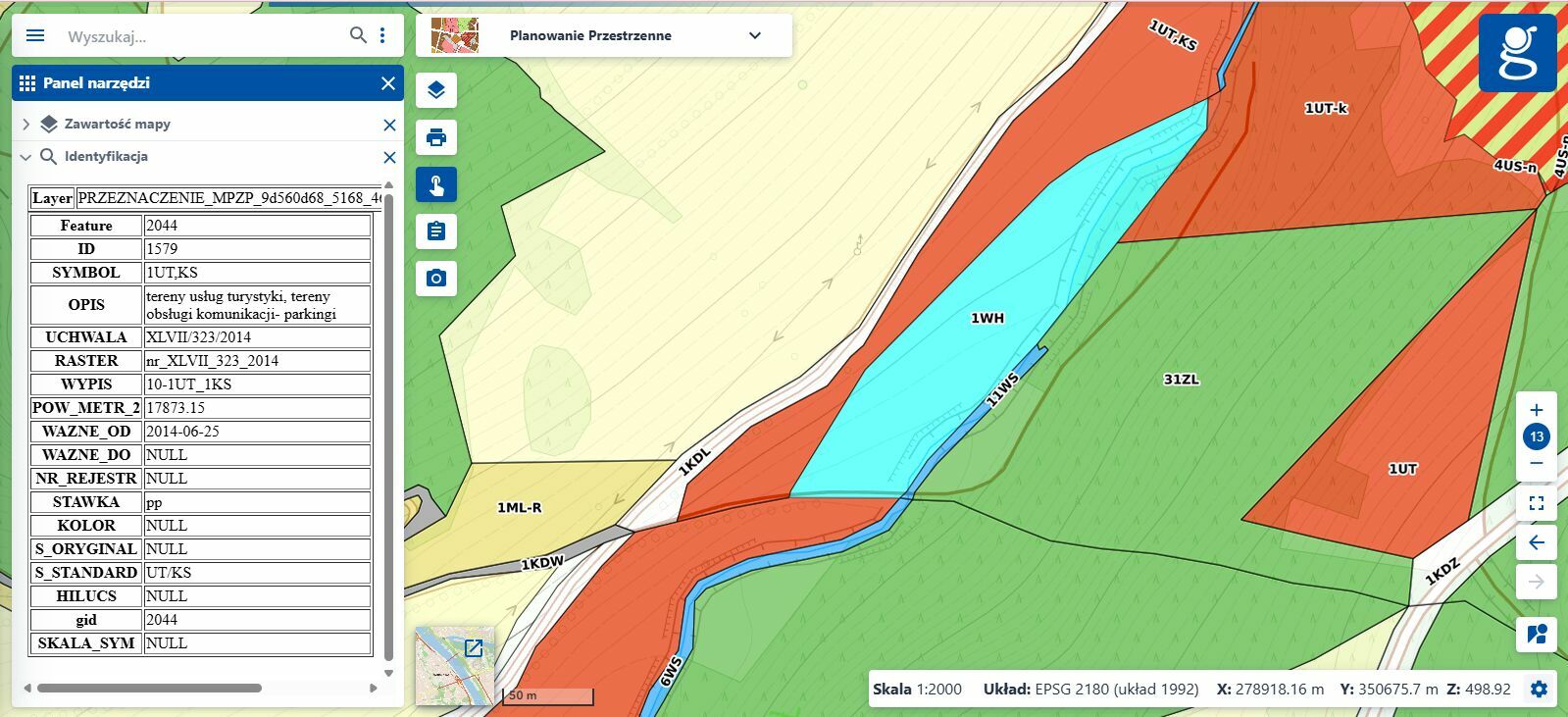
Task: Close the Panel narzędzi panel
Action: tap(388, 83)
